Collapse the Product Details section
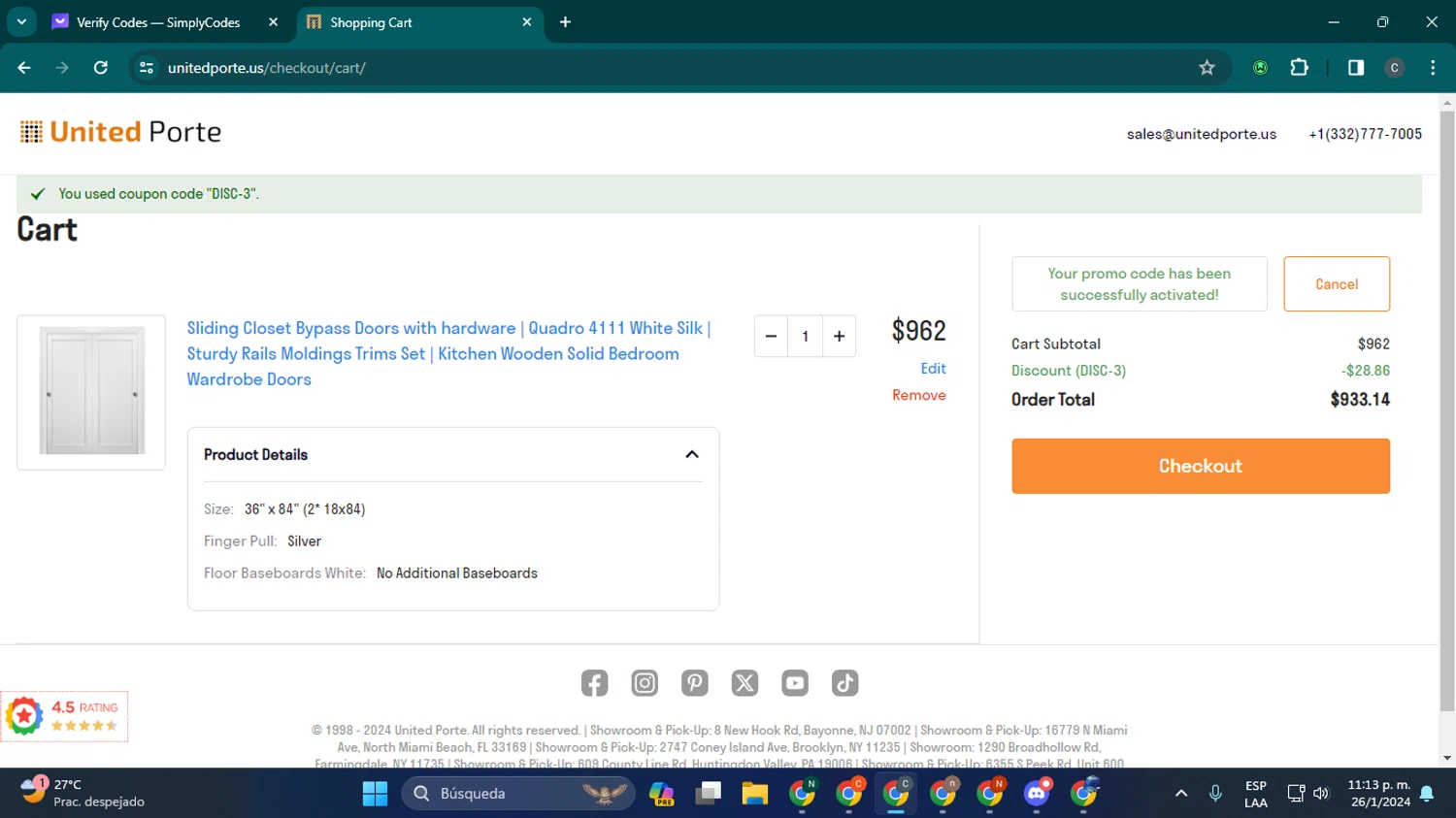1456x818 pixels. [x=692, y=454]
